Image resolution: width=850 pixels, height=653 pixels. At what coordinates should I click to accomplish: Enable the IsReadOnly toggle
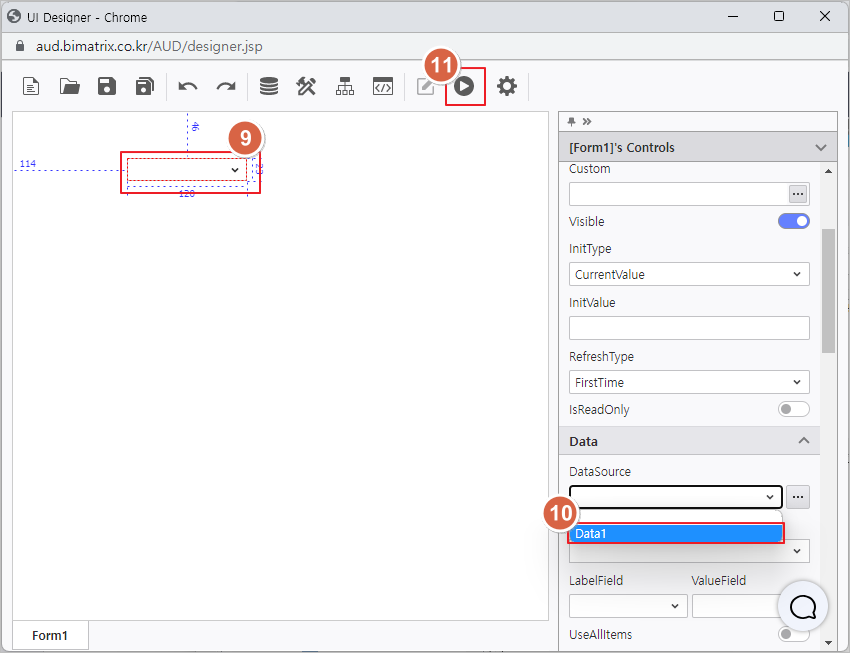click(x=793, y=409)
